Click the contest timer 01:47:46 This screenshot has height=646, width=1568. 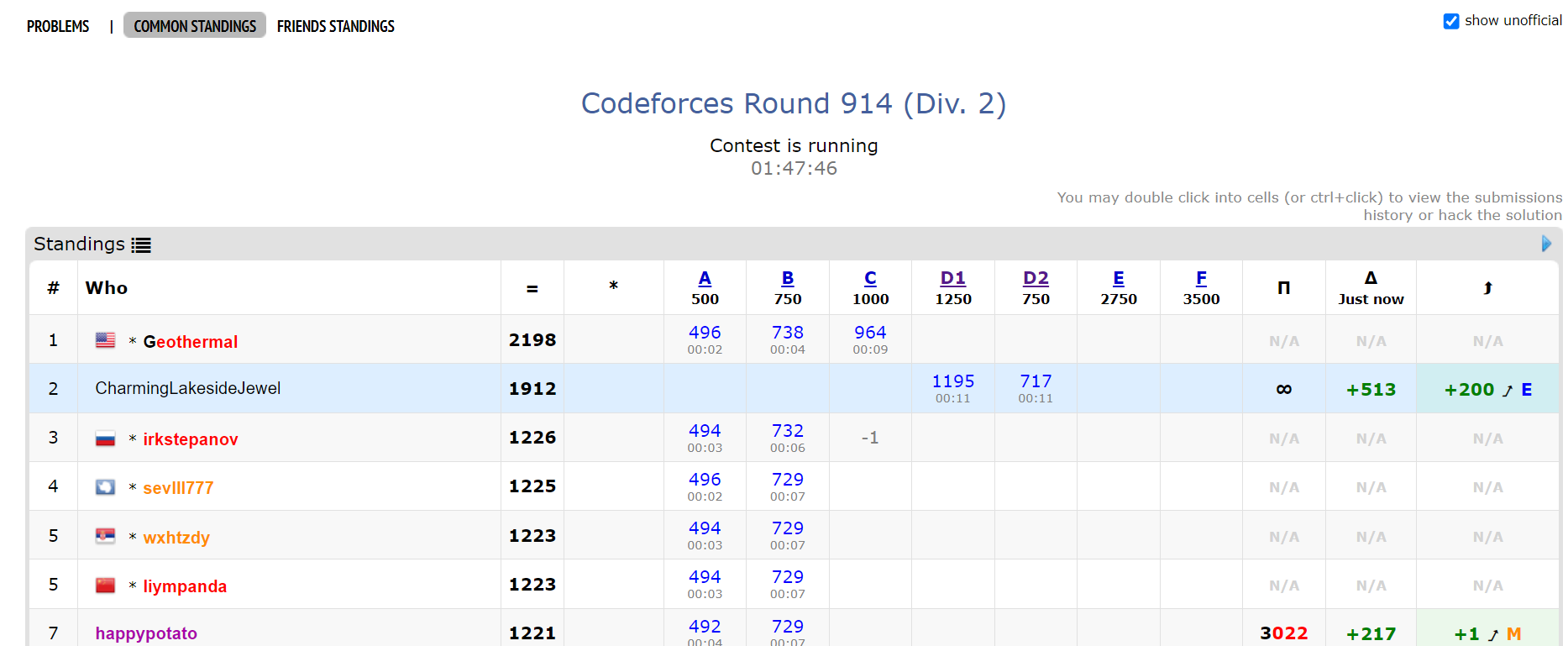(794, 169)
